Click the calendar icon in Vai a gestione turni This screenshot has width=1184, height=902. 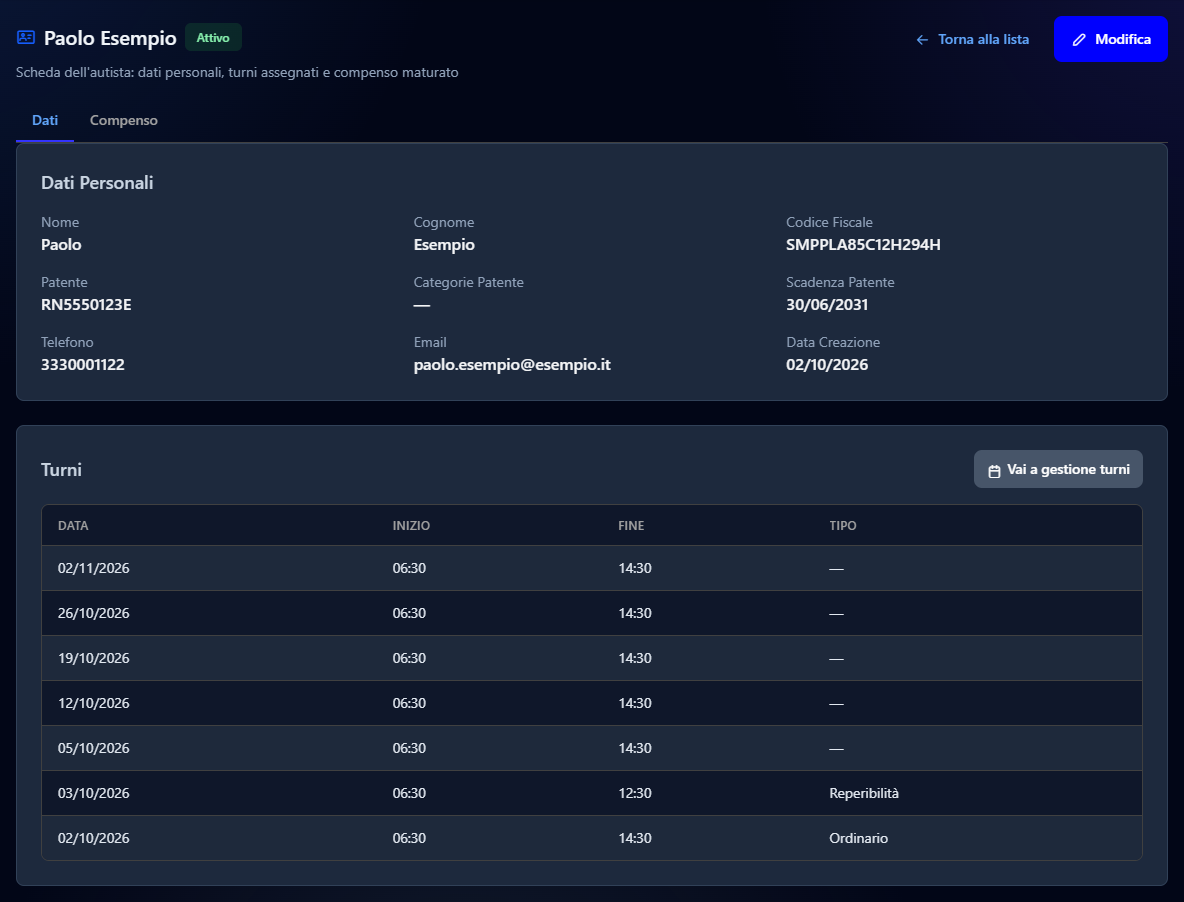994,470
